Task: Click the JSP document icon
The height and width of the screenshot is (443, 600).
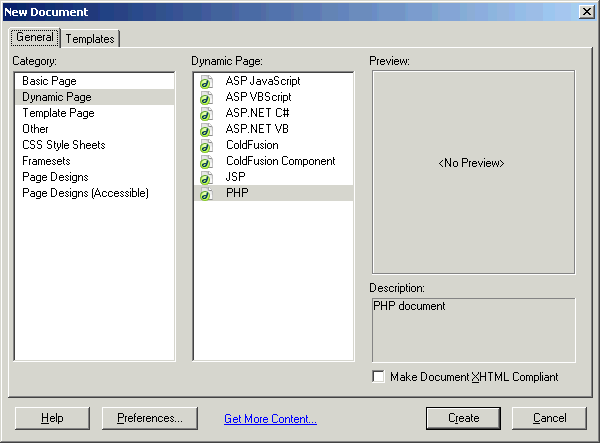Action: 206,178
